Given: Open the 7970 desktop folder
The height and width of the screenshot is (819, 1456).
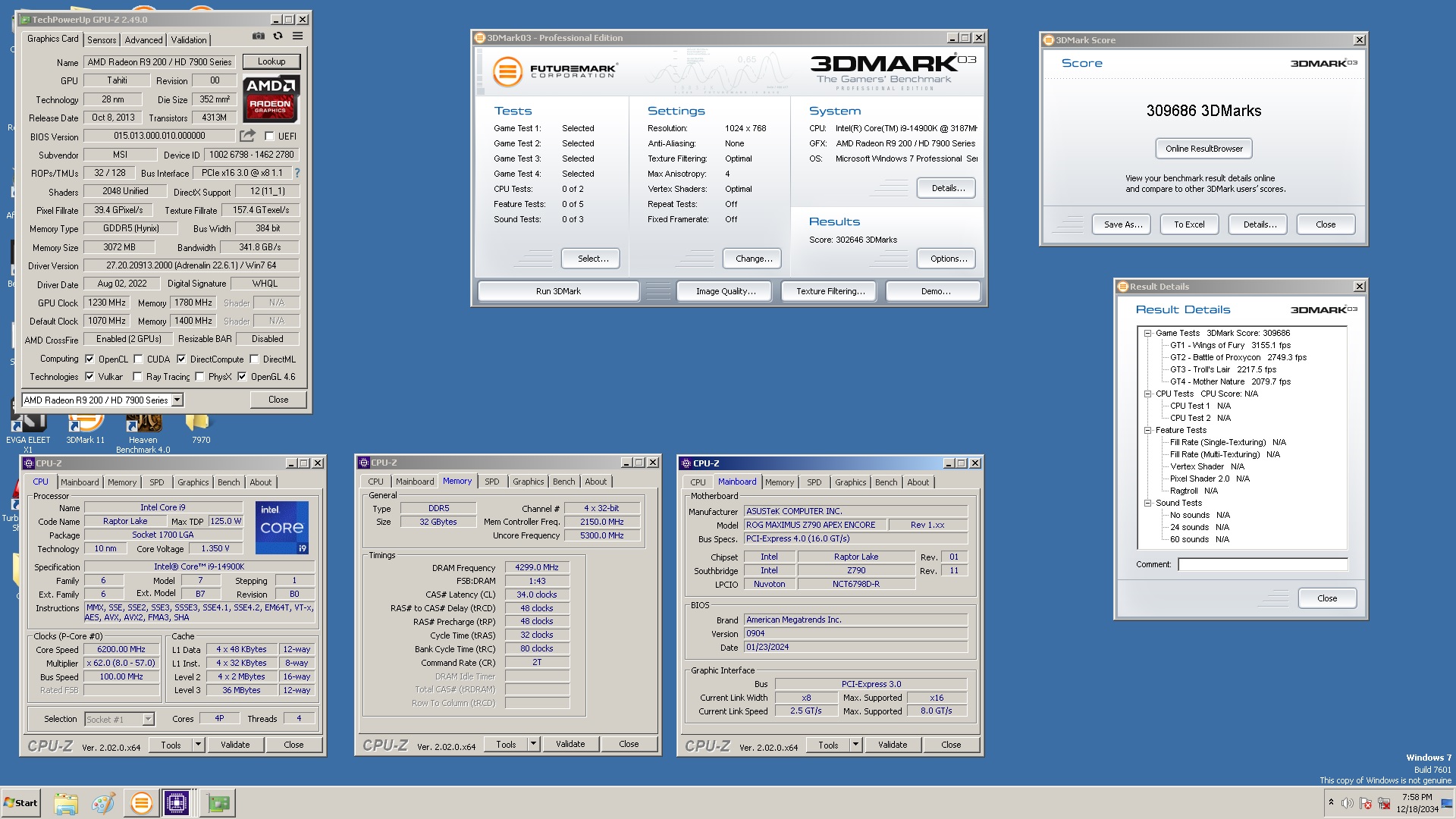Looking at the screenshot, I should click(x=201, y=429).
